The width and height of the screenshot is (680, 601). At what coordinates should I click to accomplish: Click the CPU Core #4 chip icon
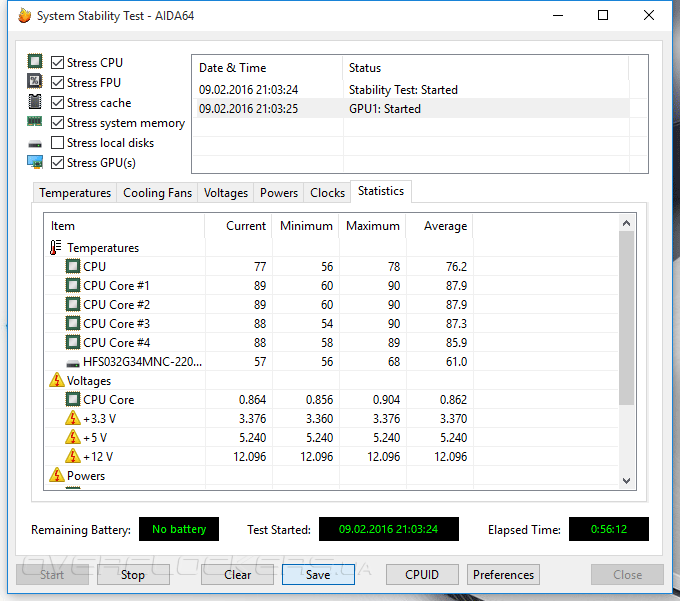73,343
